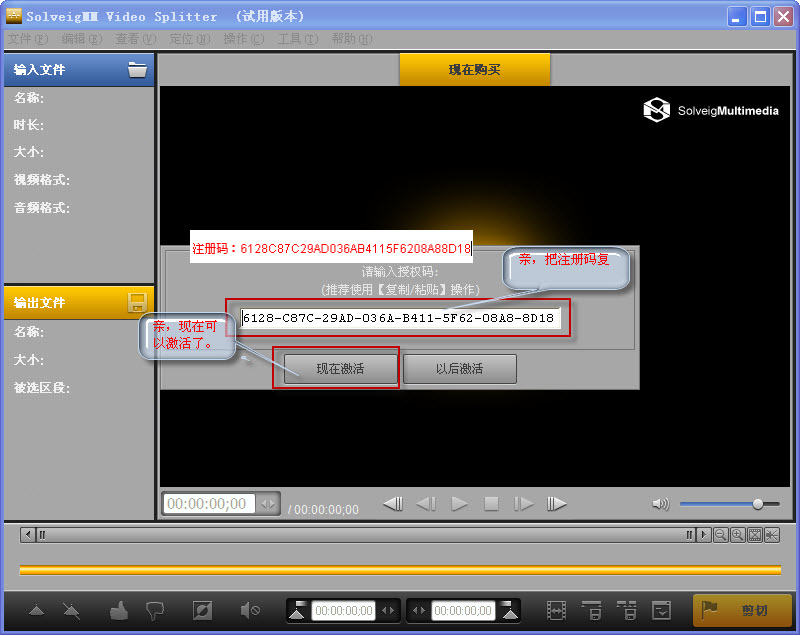Open the 编辑(E) menu

coord(82,39)
